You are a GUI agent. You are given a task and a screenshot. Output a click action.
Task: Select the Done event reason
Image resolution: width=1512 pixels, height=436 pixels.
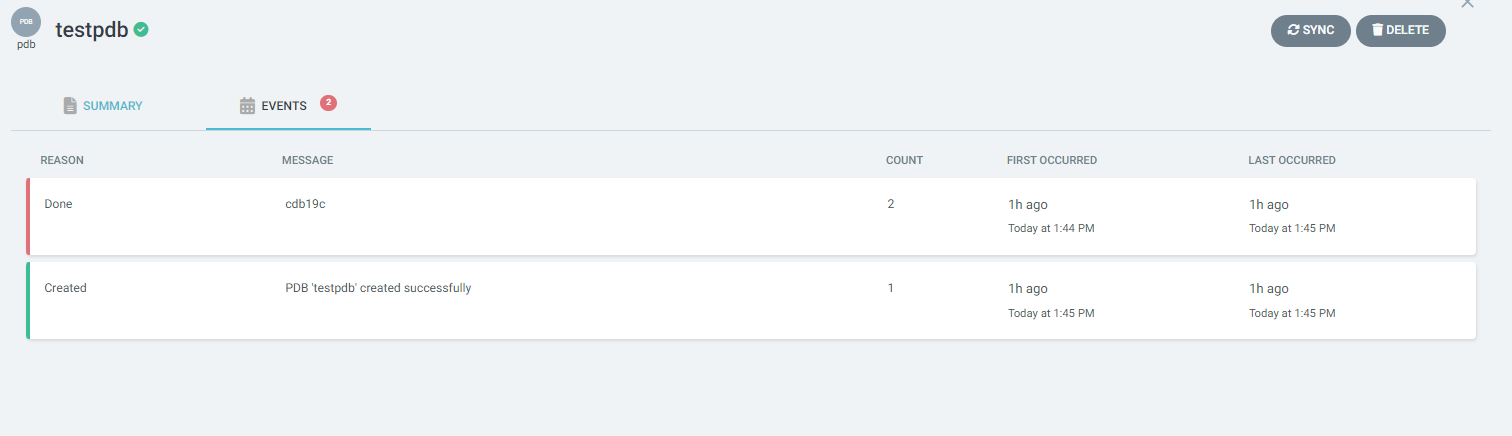click(x=59, y=204)
